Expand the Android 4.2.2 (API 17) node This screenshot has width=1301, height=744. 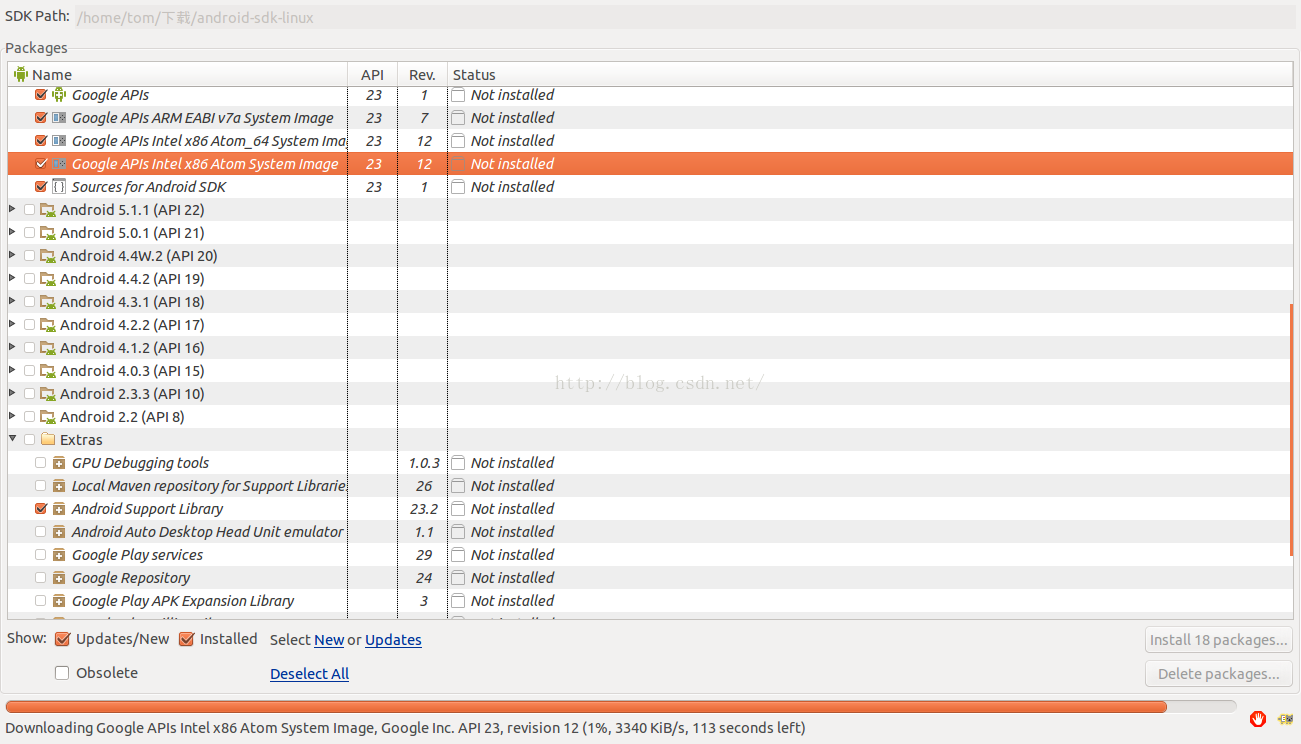[12, 325]
